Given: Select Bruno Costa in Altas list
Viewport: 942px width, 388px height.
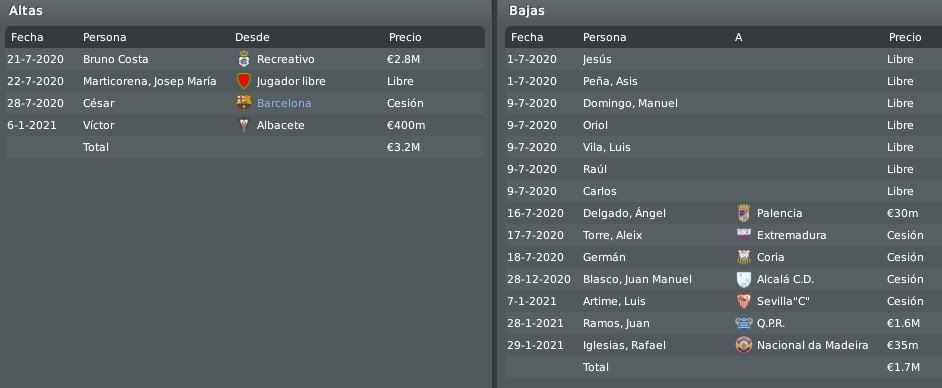Looking at the screenshot, I should coord(115,59).
